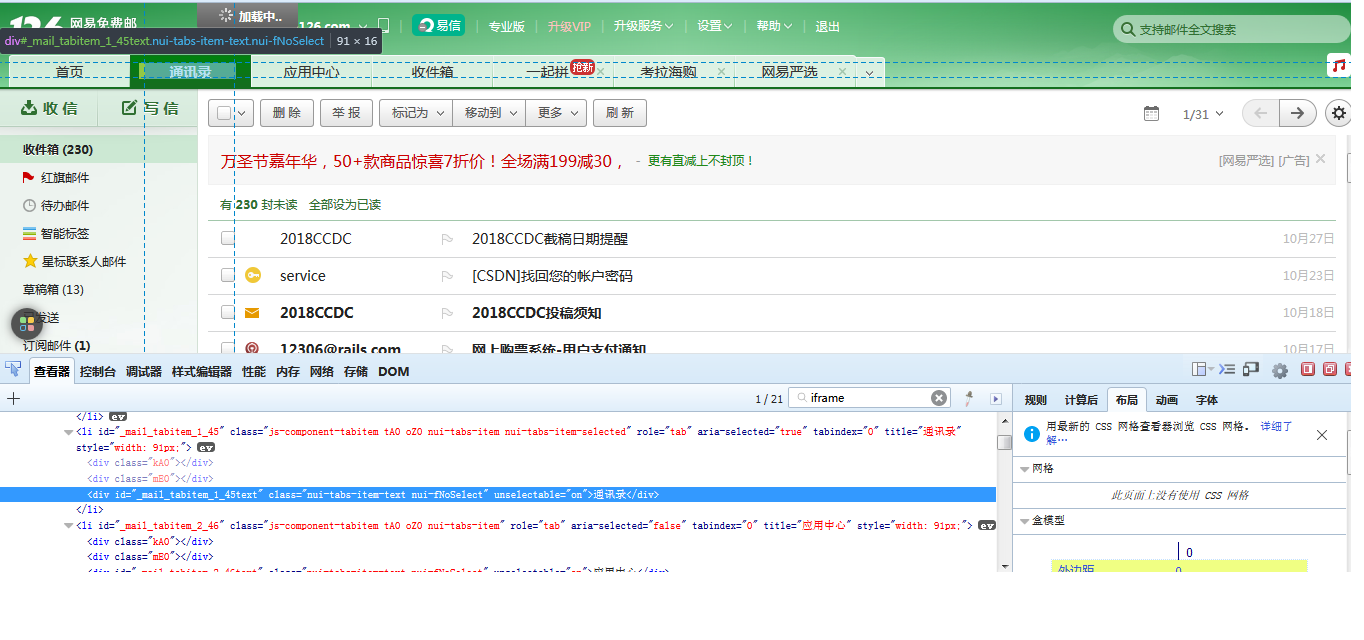The height and width of the screenshot is (640, 1364).
Task: Open the 移动到 dropdown menu
Action: click(x=488, y=113)
